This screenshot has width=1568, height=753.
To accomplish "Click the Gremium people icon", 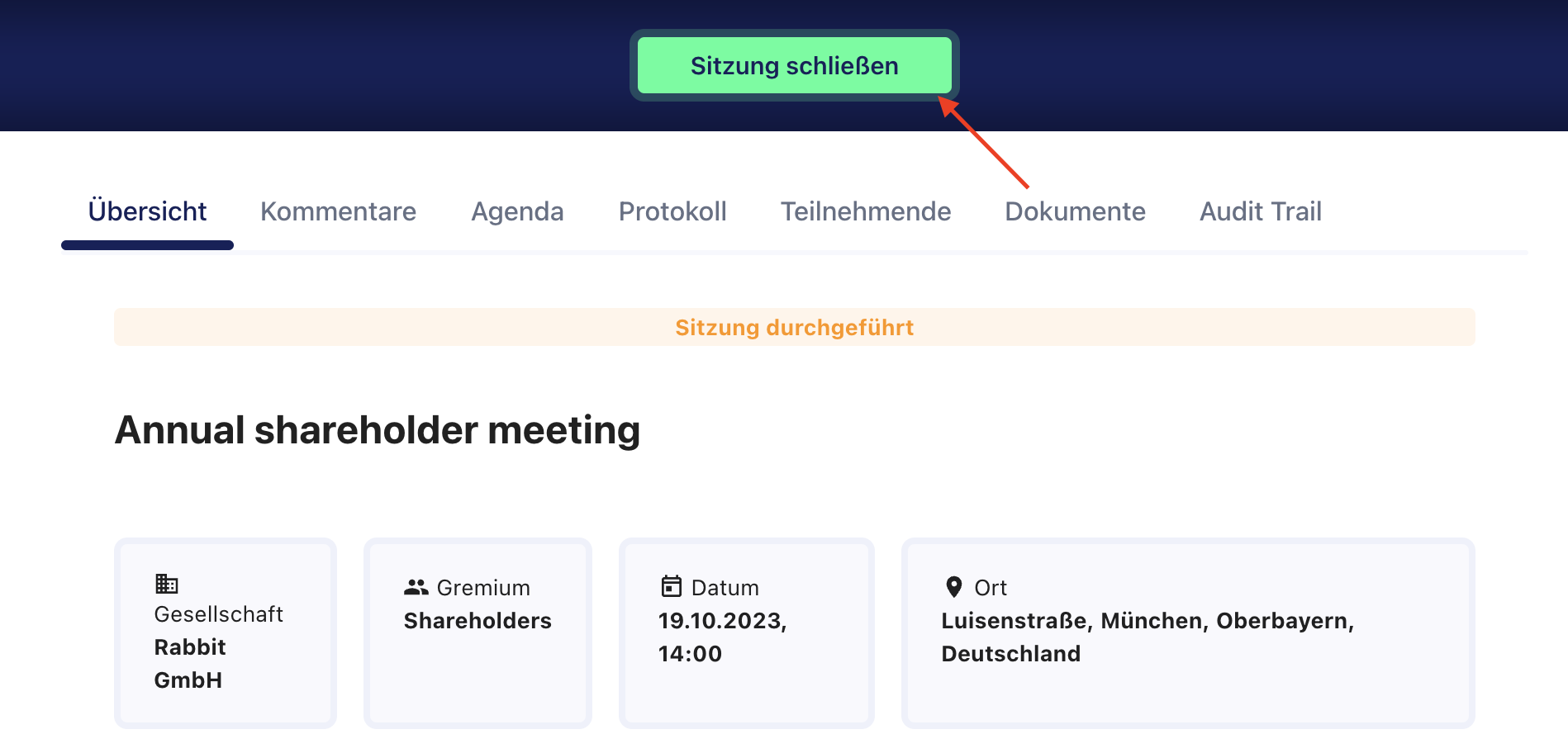I will click(416, 587).
